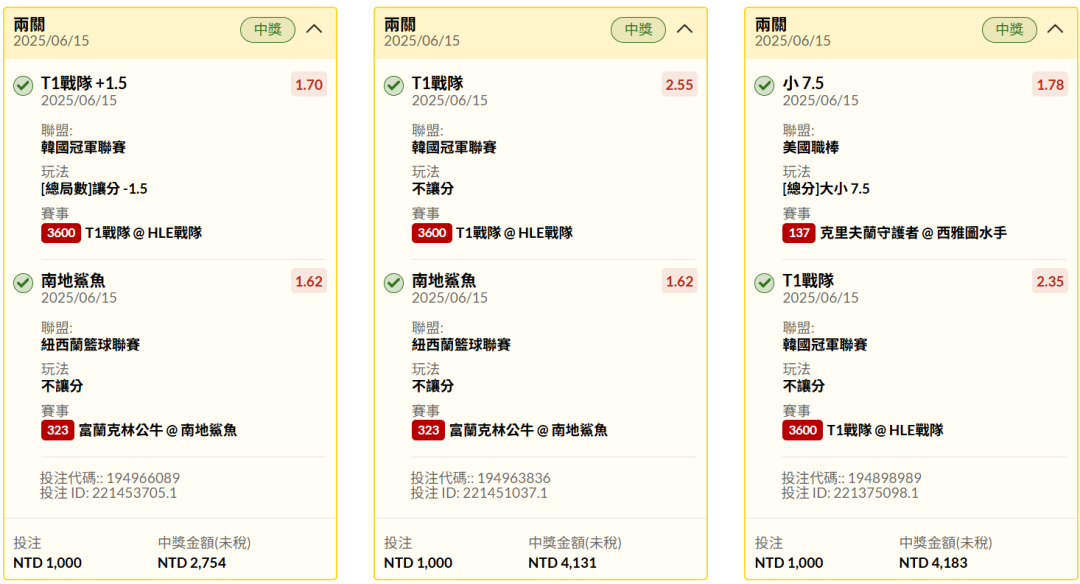Select the 1.78 odds tag
This screenshot has height=584, width=1080.
tap(1050, 85)
